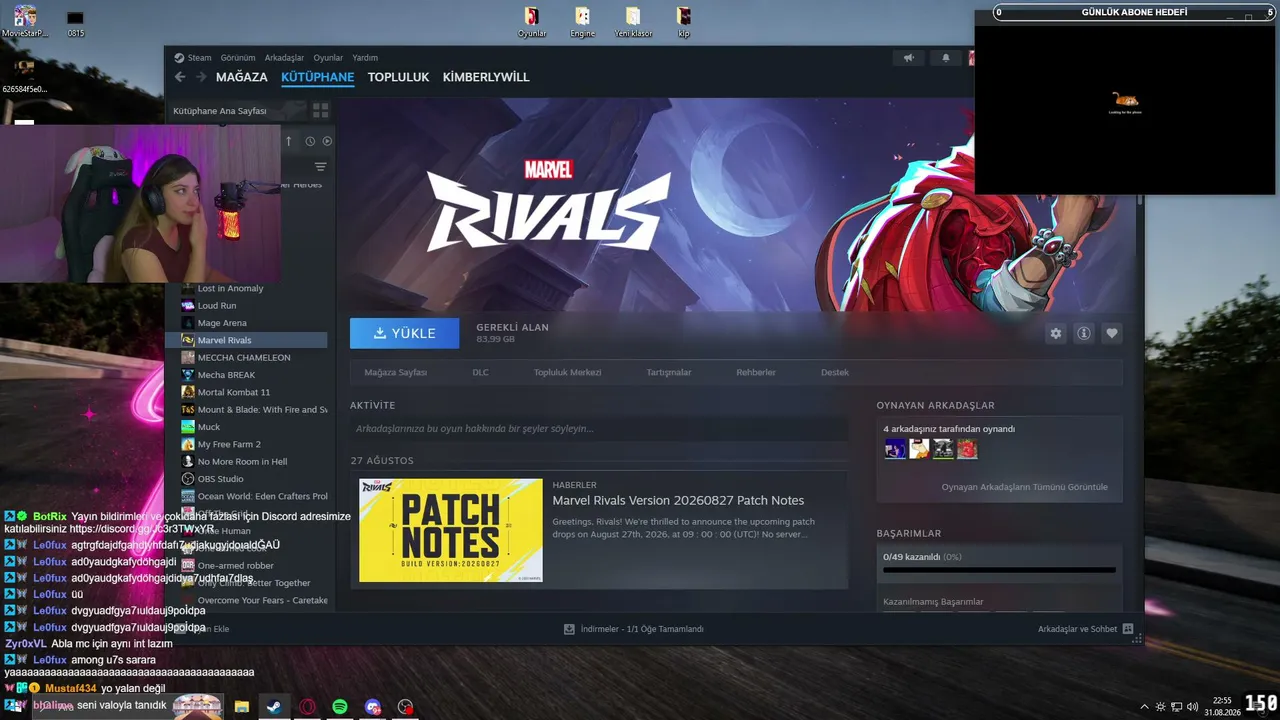Open the Oyunlar menu

point(328,58)
